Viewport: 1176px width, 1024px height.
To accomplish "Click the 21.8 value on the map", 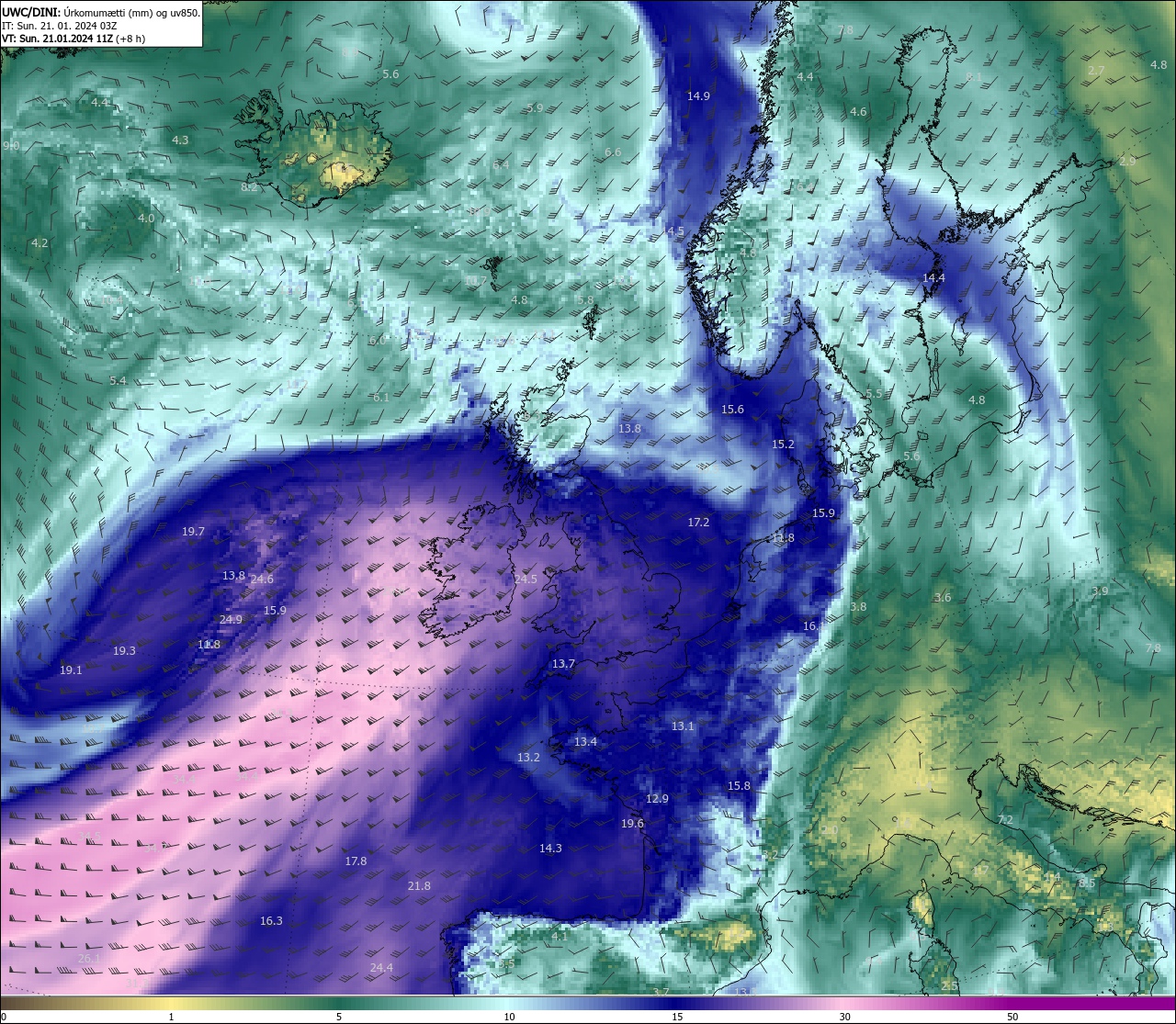I will point(419,886).
